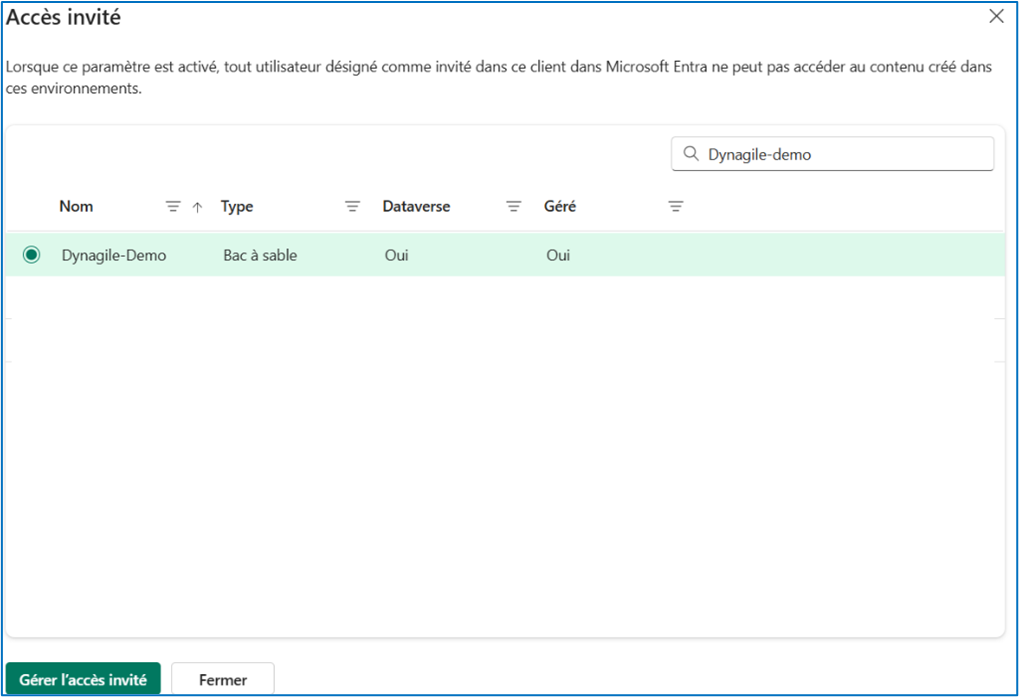1019x697 pixels.
Task: Open filter menu for Nom column
Action: click(172, 207)
